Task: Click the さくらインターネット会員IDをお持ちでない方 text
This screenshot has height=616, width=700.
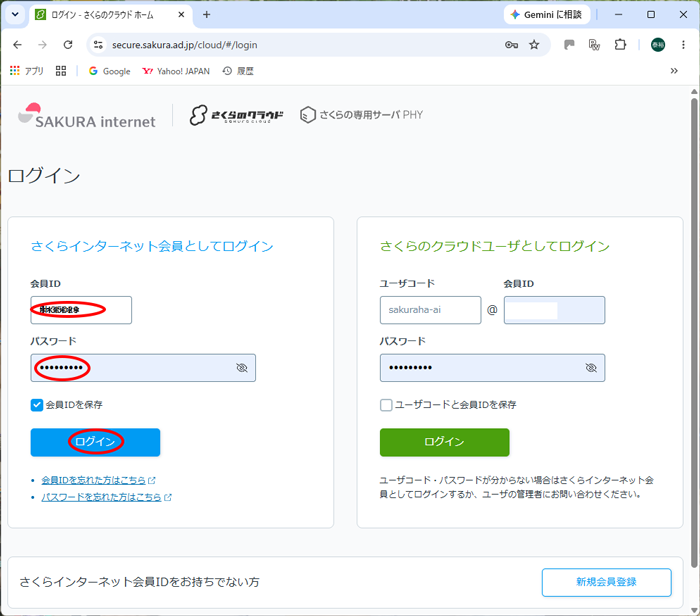Action: click(139, 582)
